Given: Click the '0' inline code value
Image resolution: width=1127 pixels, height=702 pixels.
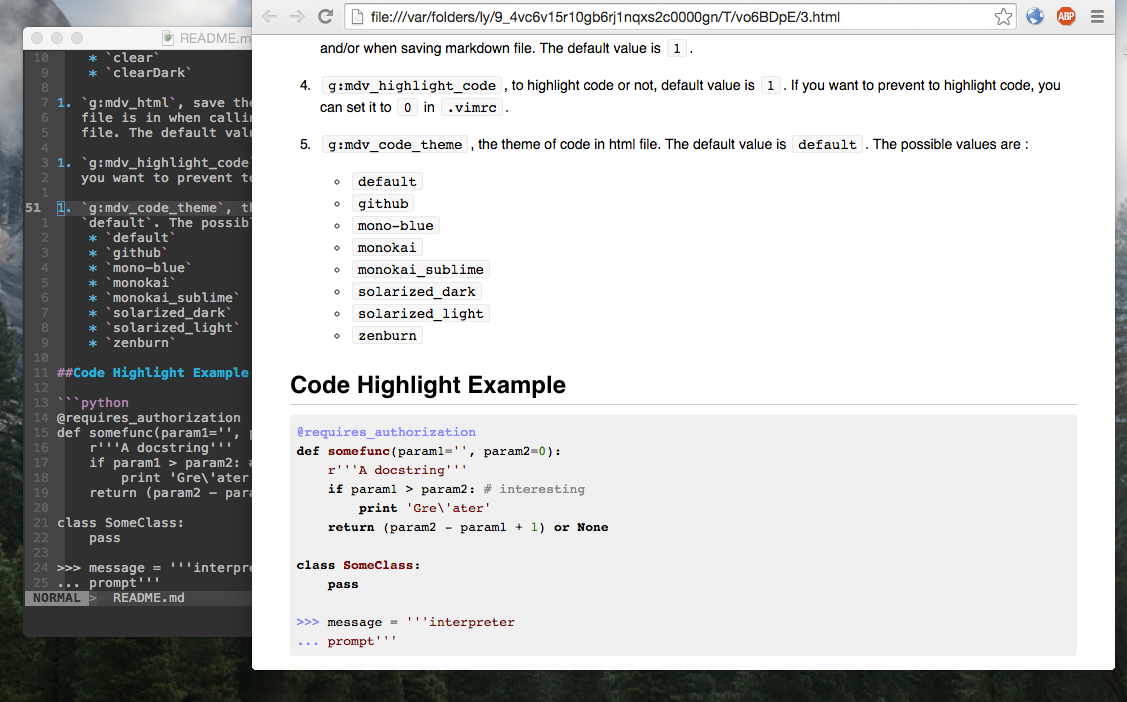Looking at the screenshot, I should click(x=407, y=108).
